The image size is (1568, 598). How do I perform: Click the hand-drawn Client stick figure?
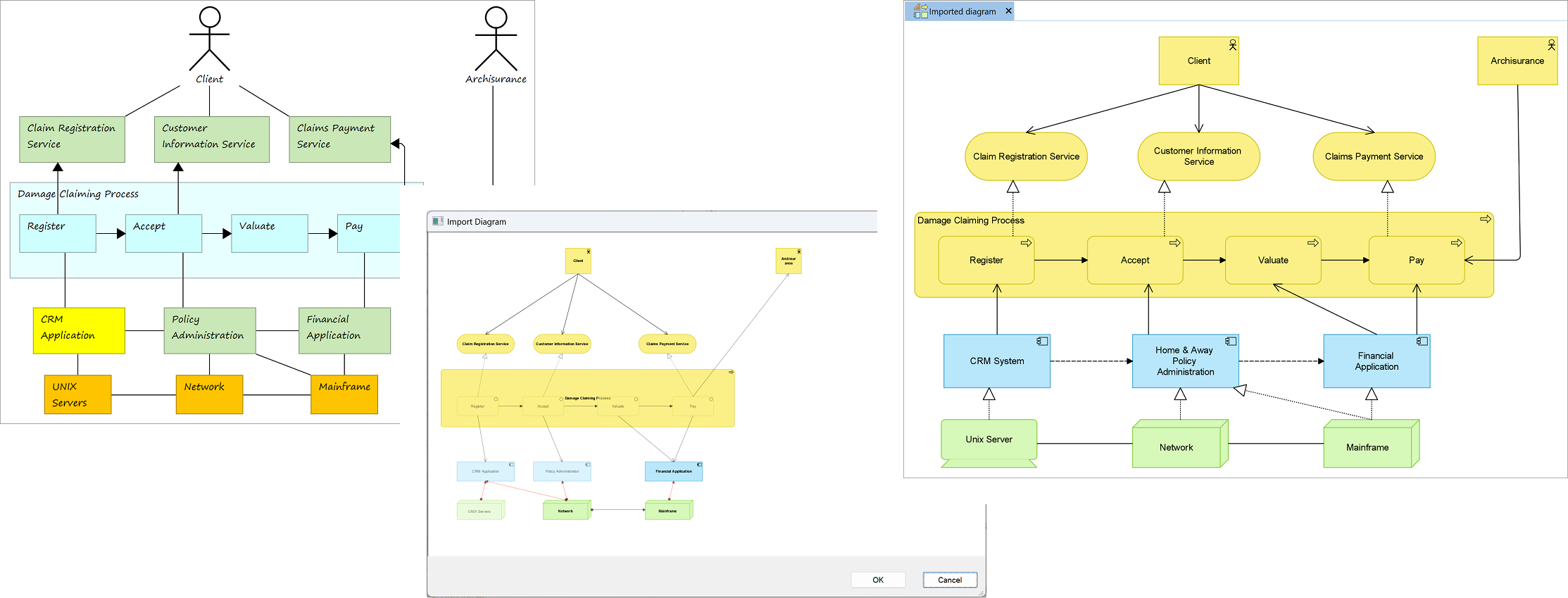(x=210, y=39)
